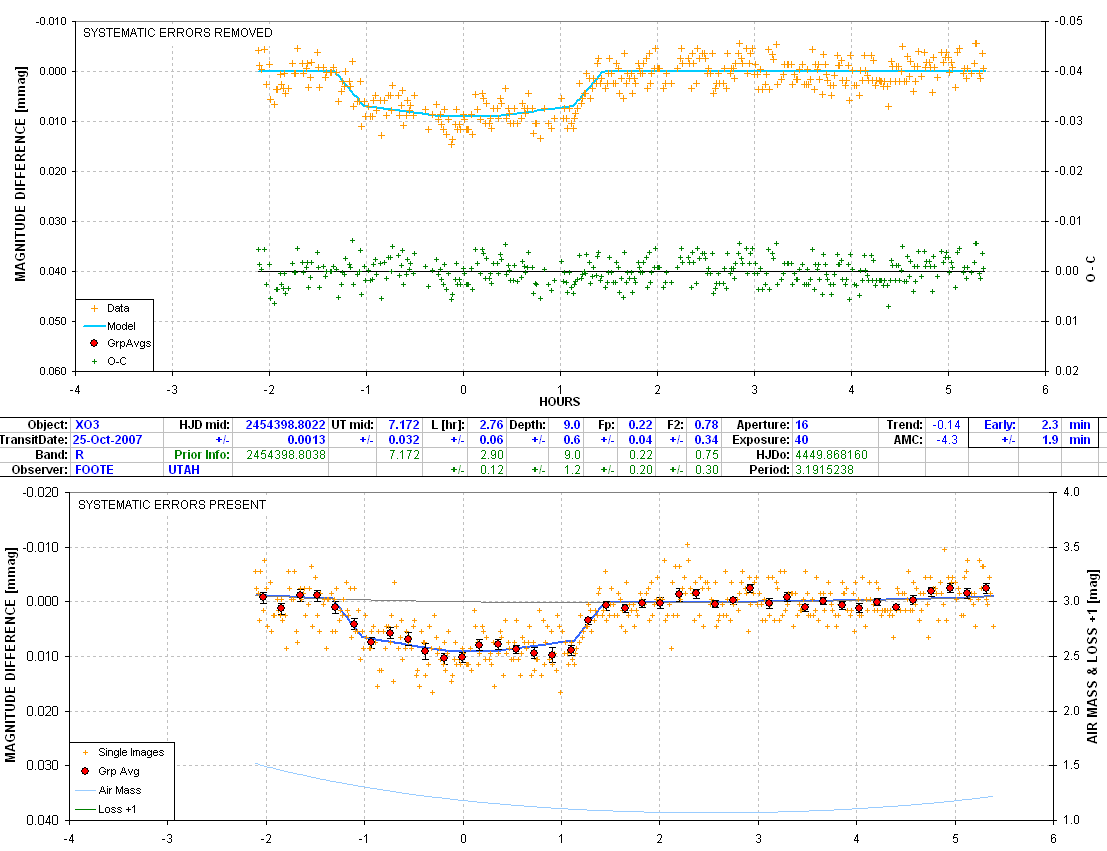
Task: Select the Exposure label cell
Action: click(x=760, y=439)
